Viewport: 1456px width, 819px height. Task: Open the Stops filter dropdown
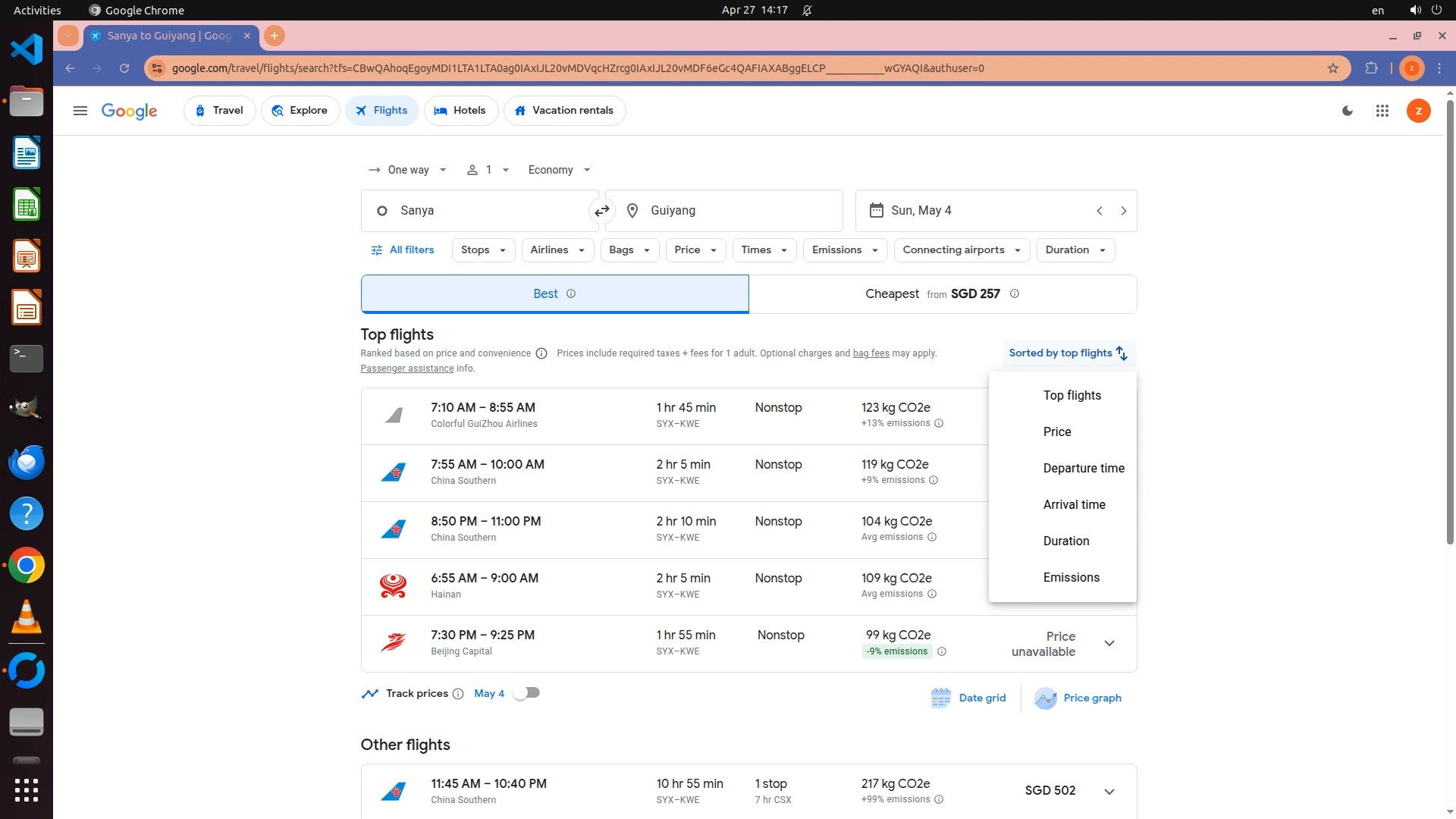[x=483, y=250]
